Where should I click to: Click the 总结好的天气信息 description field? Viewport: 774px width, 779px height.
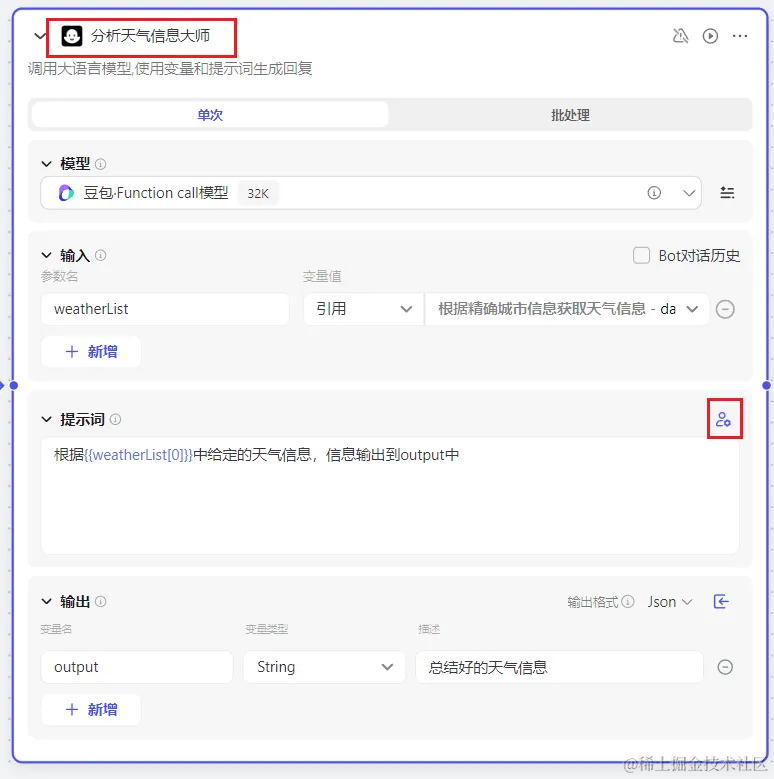click(x=559, y=667)
